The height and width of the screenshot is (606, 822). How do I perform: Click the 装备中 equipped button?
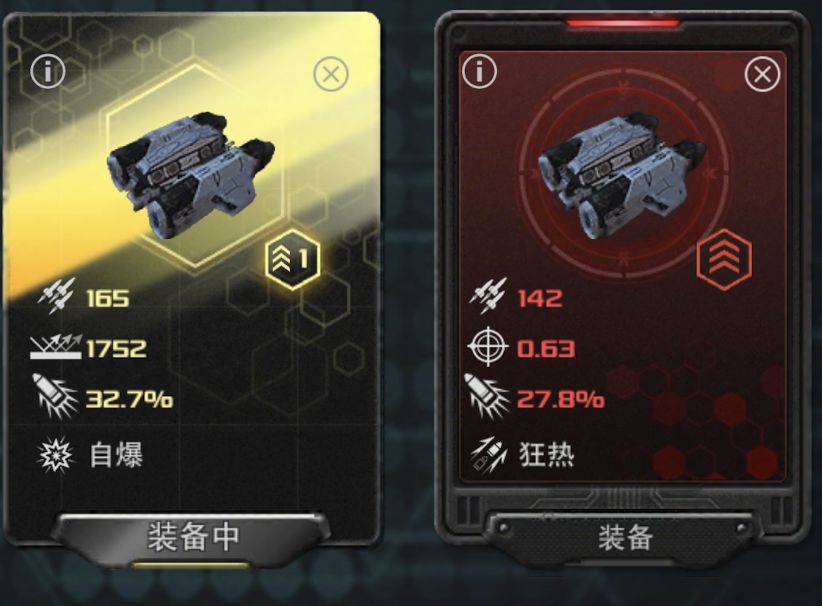193,538
